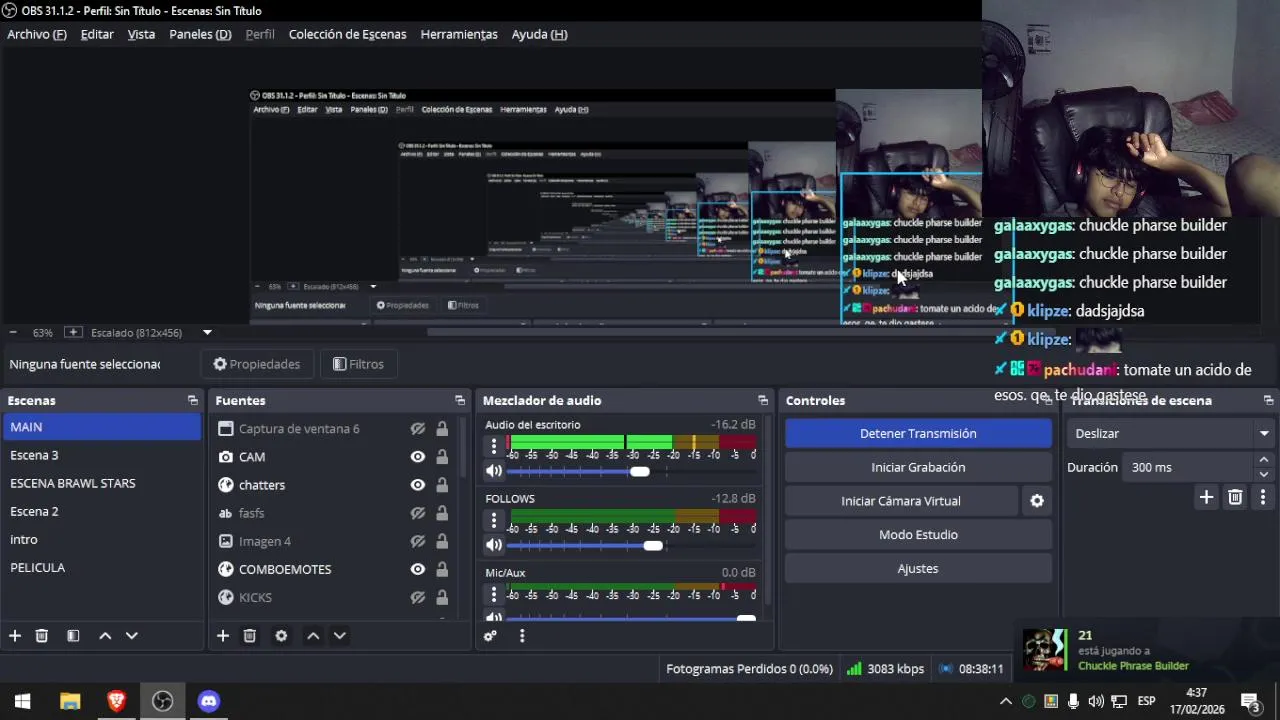This screenshot has width=1280, height=720.
Task: Decrease transition duration stepper down
Action: coord(1264,474)
